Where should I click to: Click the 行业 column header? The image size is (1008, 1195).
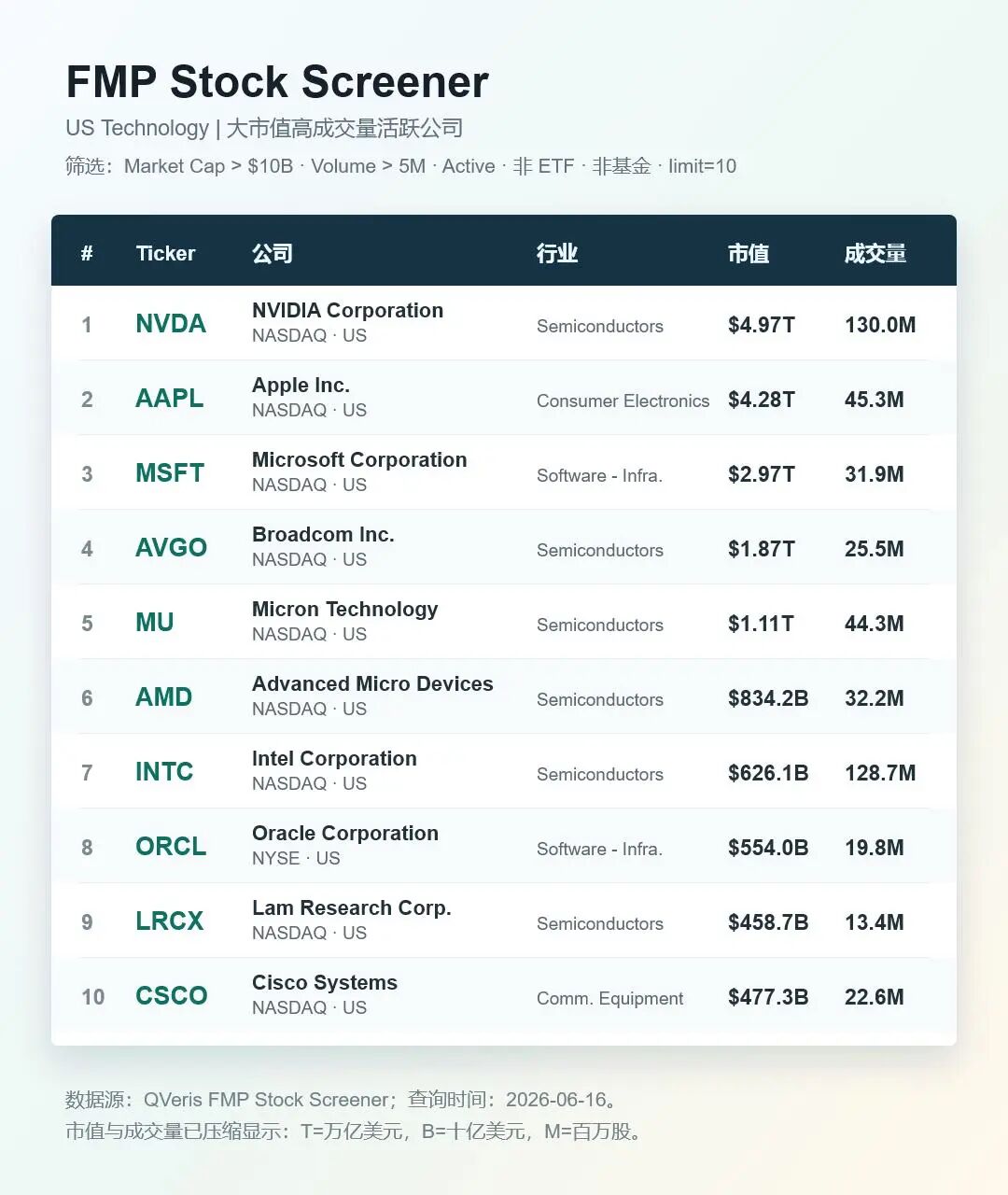[x=557, y=253]
